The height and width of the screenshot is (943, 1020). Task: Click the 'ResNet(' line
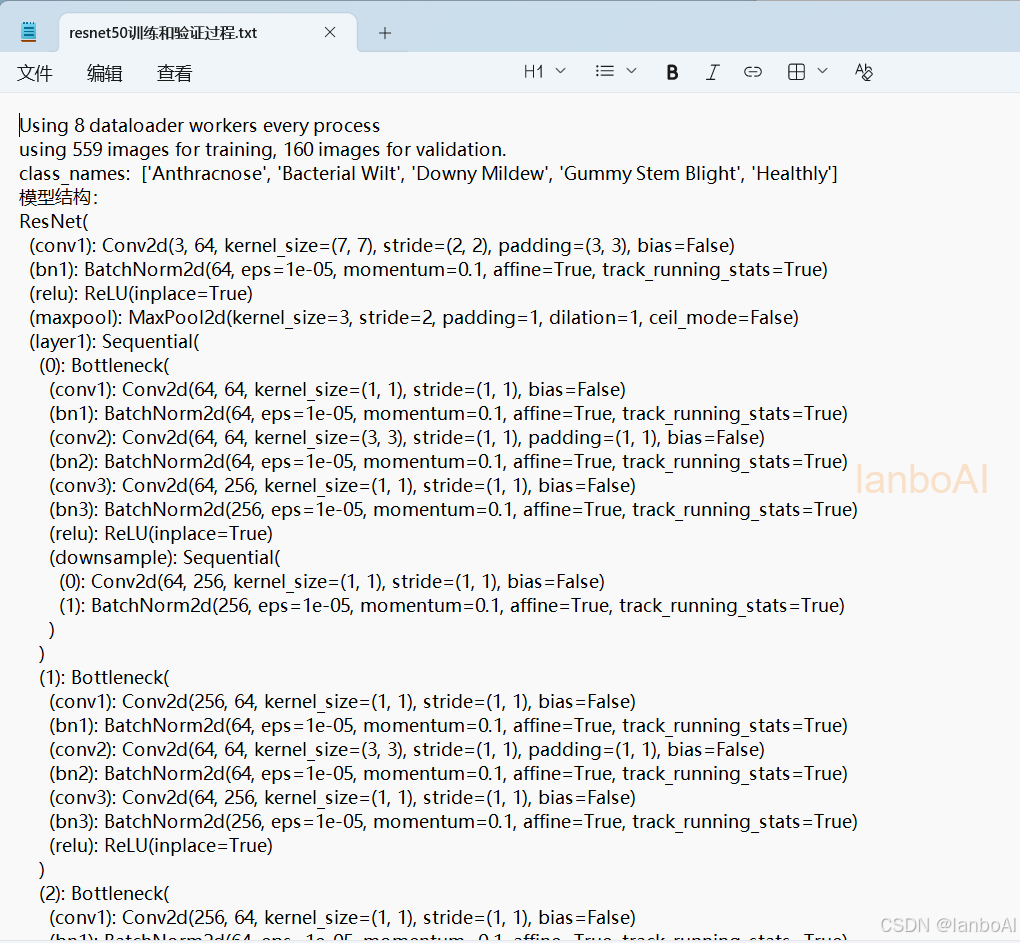[53, 222]
